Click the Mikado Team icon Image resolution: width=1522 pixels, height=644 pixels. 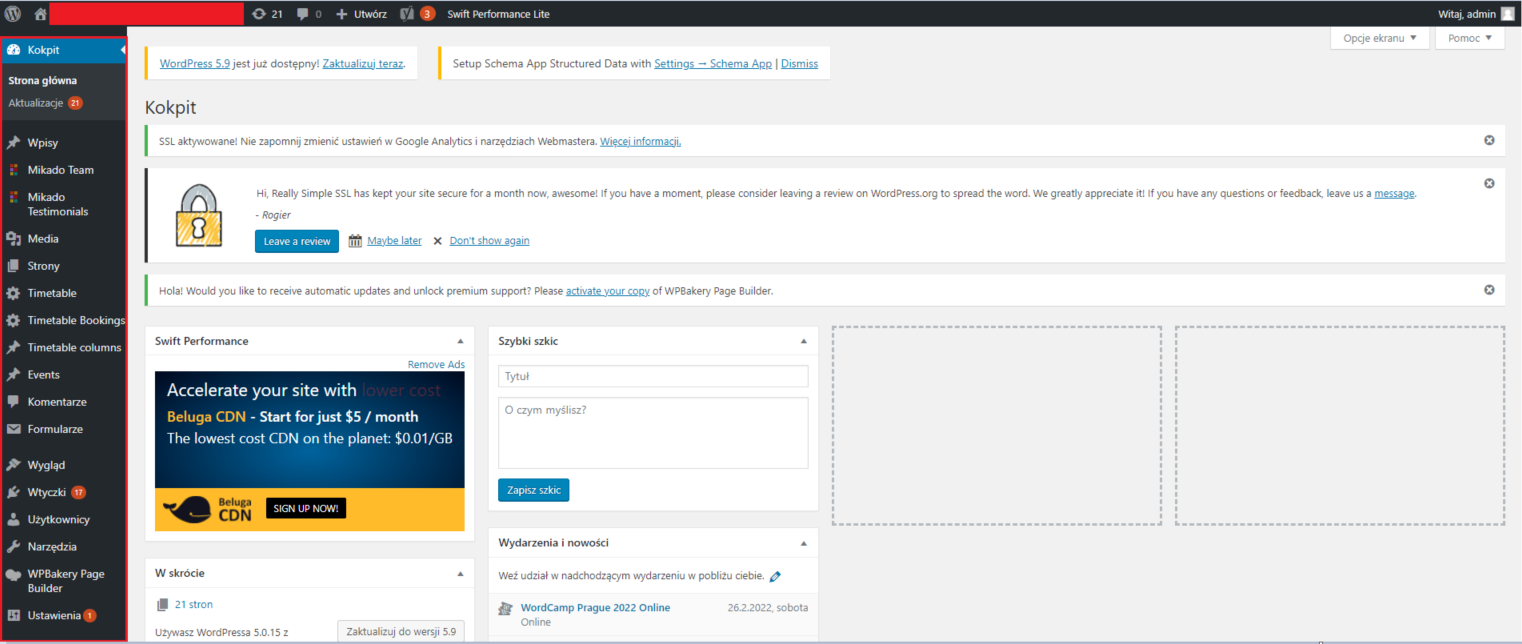(13, 170)
